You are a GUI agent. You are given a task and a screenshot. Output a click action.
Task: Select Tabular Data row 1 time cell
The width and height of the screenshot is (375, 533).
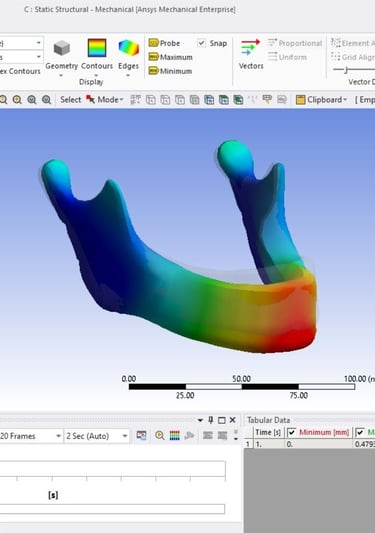click(268, 444)
